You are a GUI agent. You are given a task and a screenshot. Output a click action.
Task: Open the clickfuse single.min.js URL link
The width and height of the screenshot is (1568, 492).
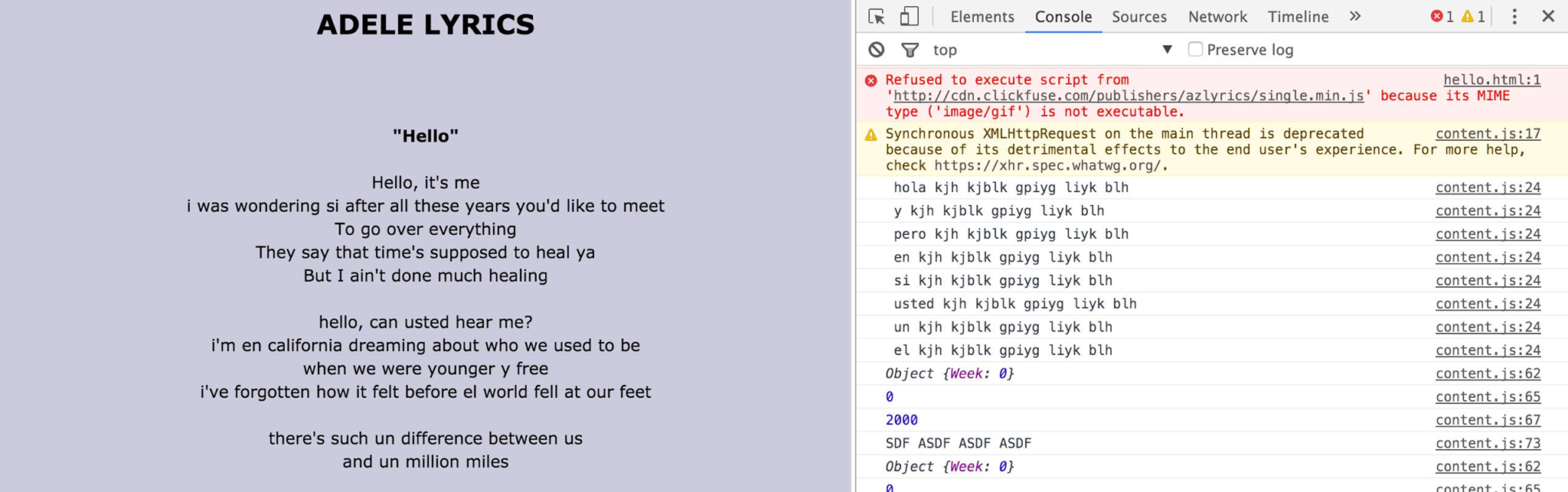[x=1129, y=96]
